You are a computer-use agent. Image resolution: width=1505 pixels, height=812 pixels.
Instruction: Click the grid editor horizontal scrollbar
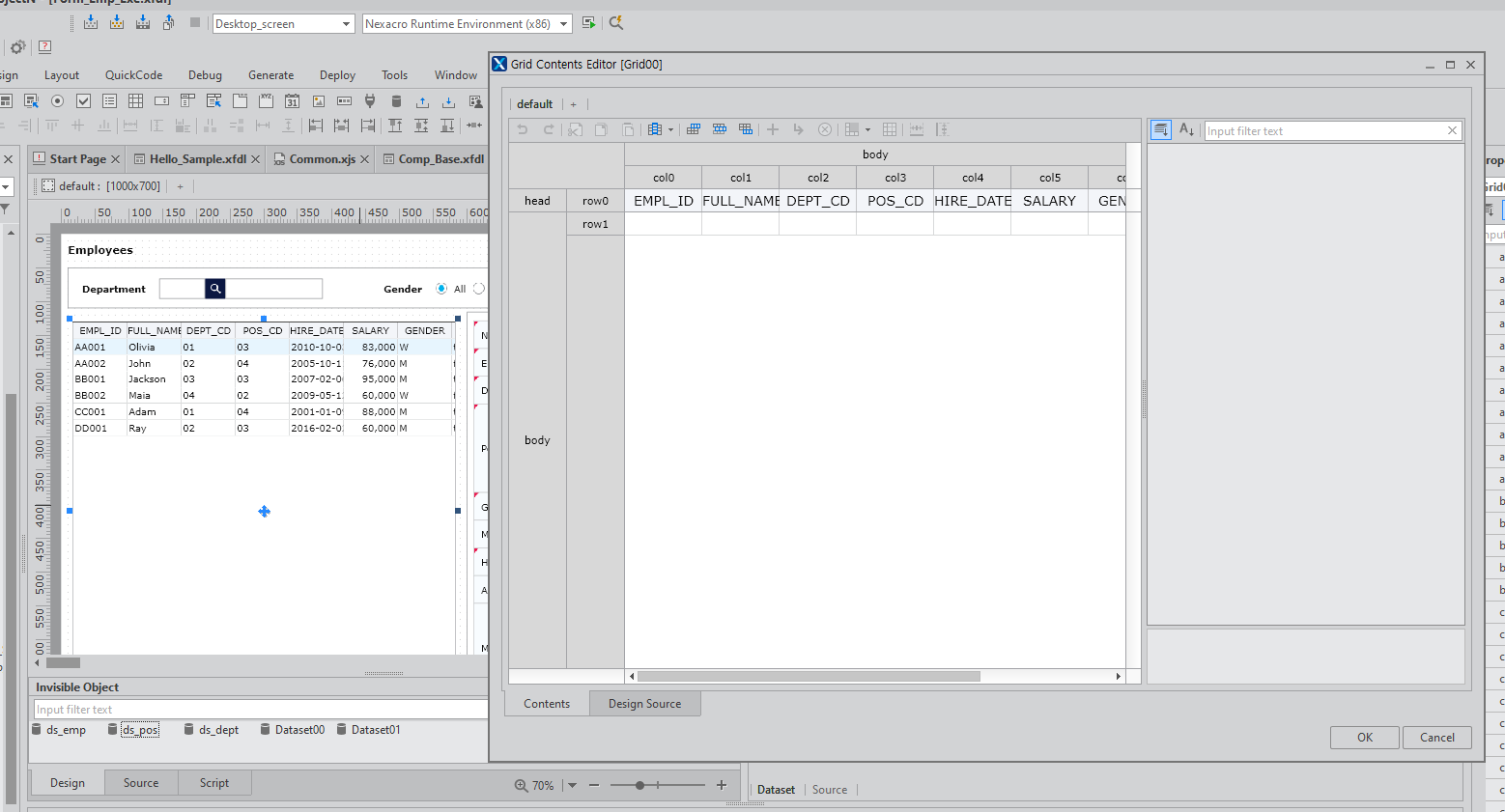[809, 676]
